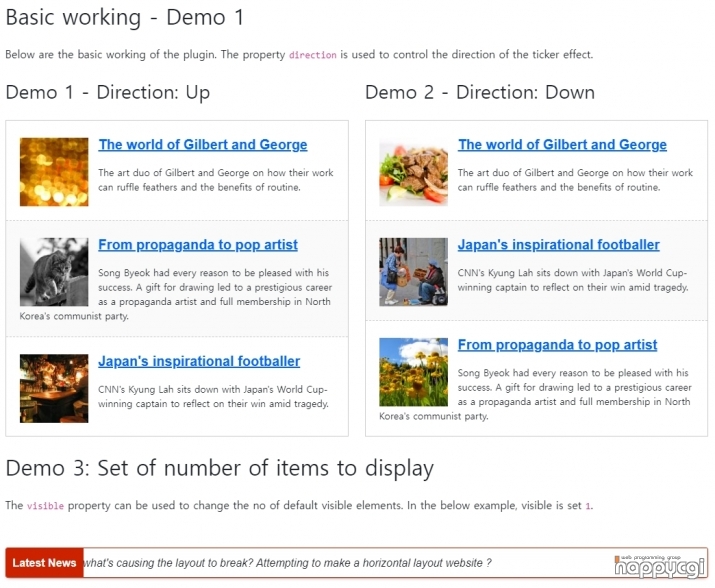Image resolution: width=715 pixels, height=588 pixels.
Task: Open 'Japan's inspirational footballer' link in Demo 1
Action: coord(199,361)
